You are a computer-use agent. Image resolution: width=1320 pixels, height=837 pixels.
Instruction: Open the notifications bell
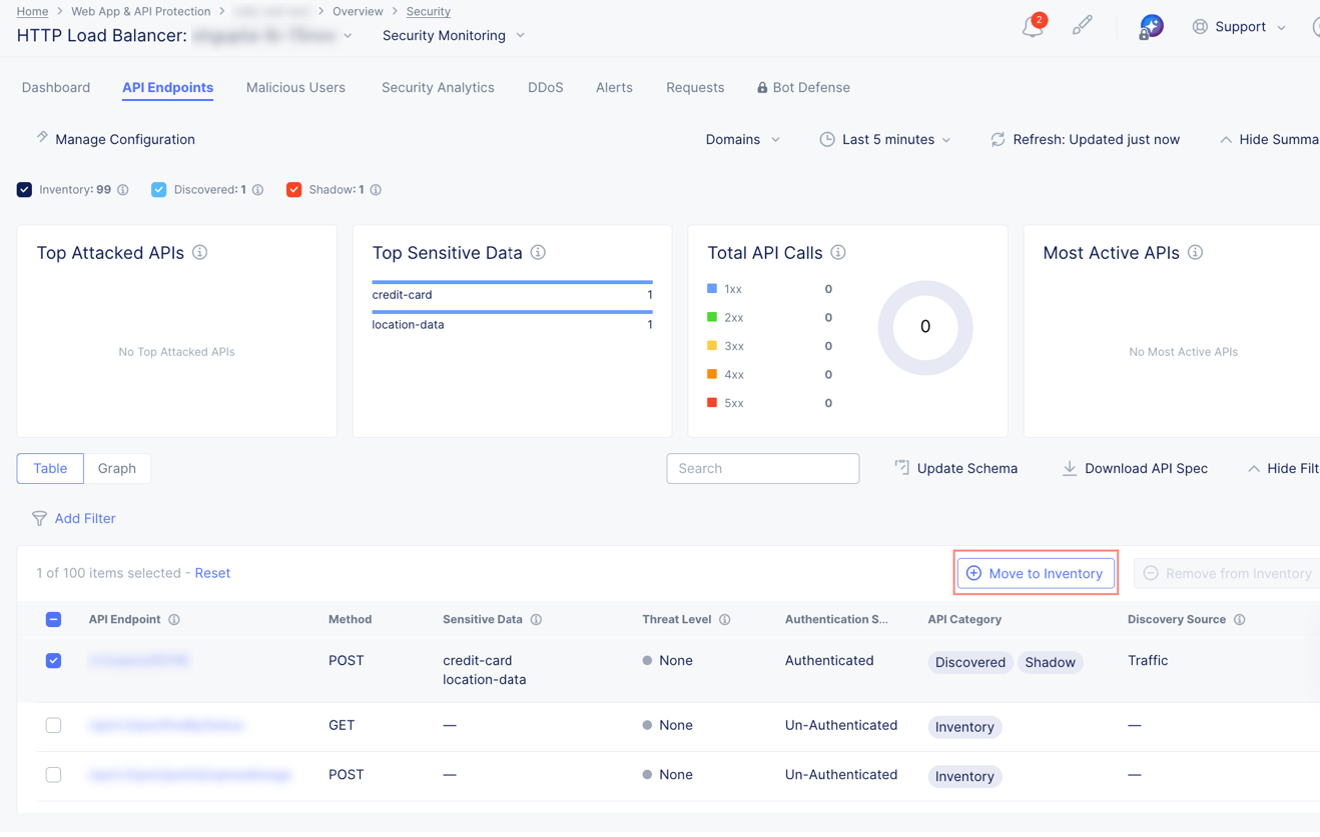[x=1033, y=26]
